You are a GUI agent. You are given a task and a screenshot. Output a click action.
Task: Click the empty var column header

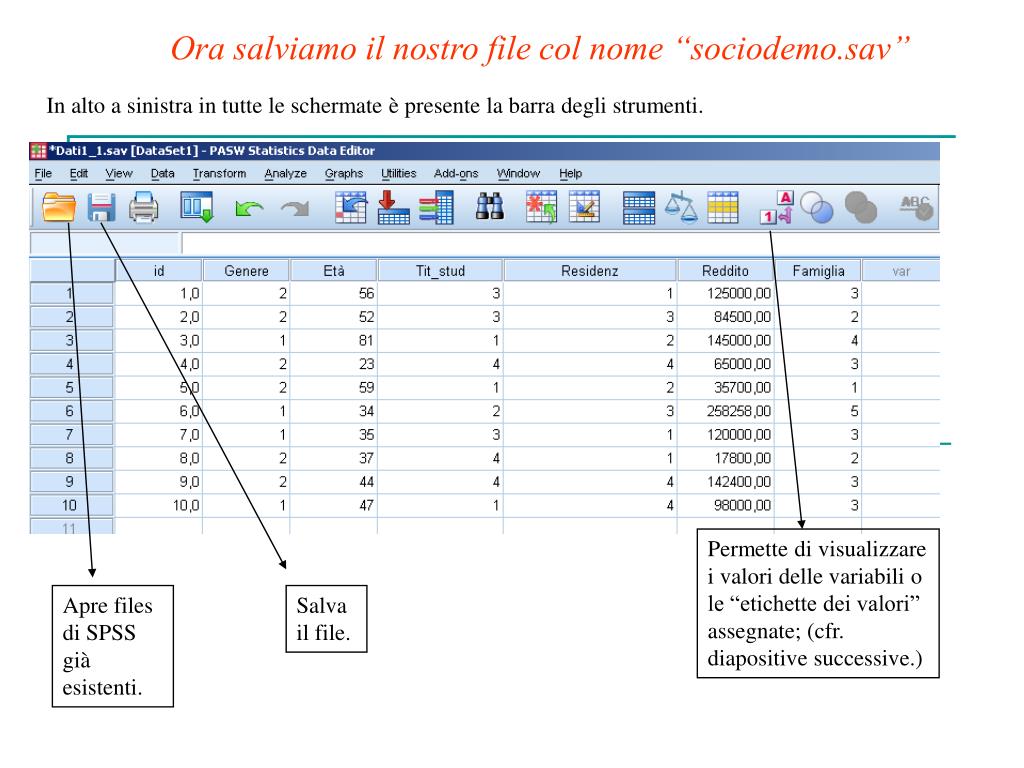[901, 270]
